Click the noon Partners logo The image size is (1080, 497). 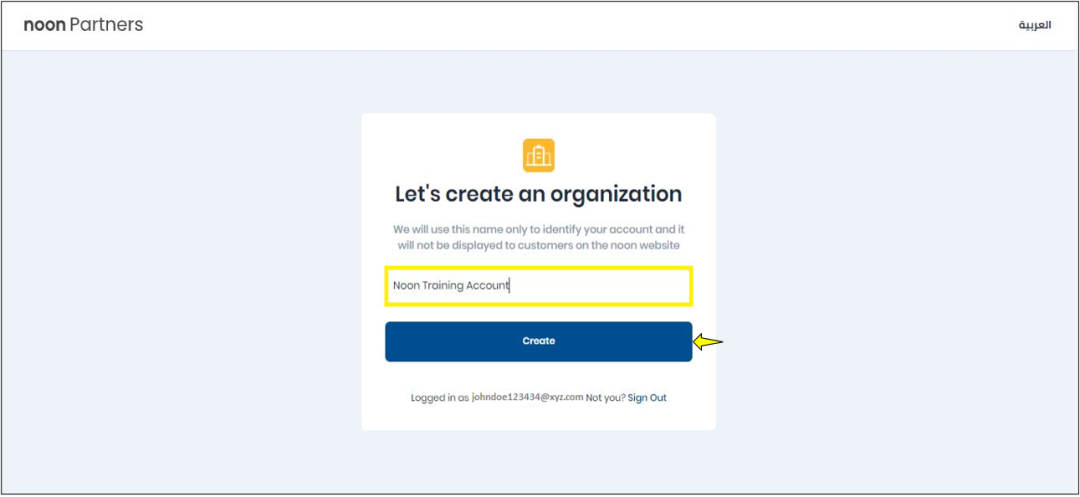[83, 25]
